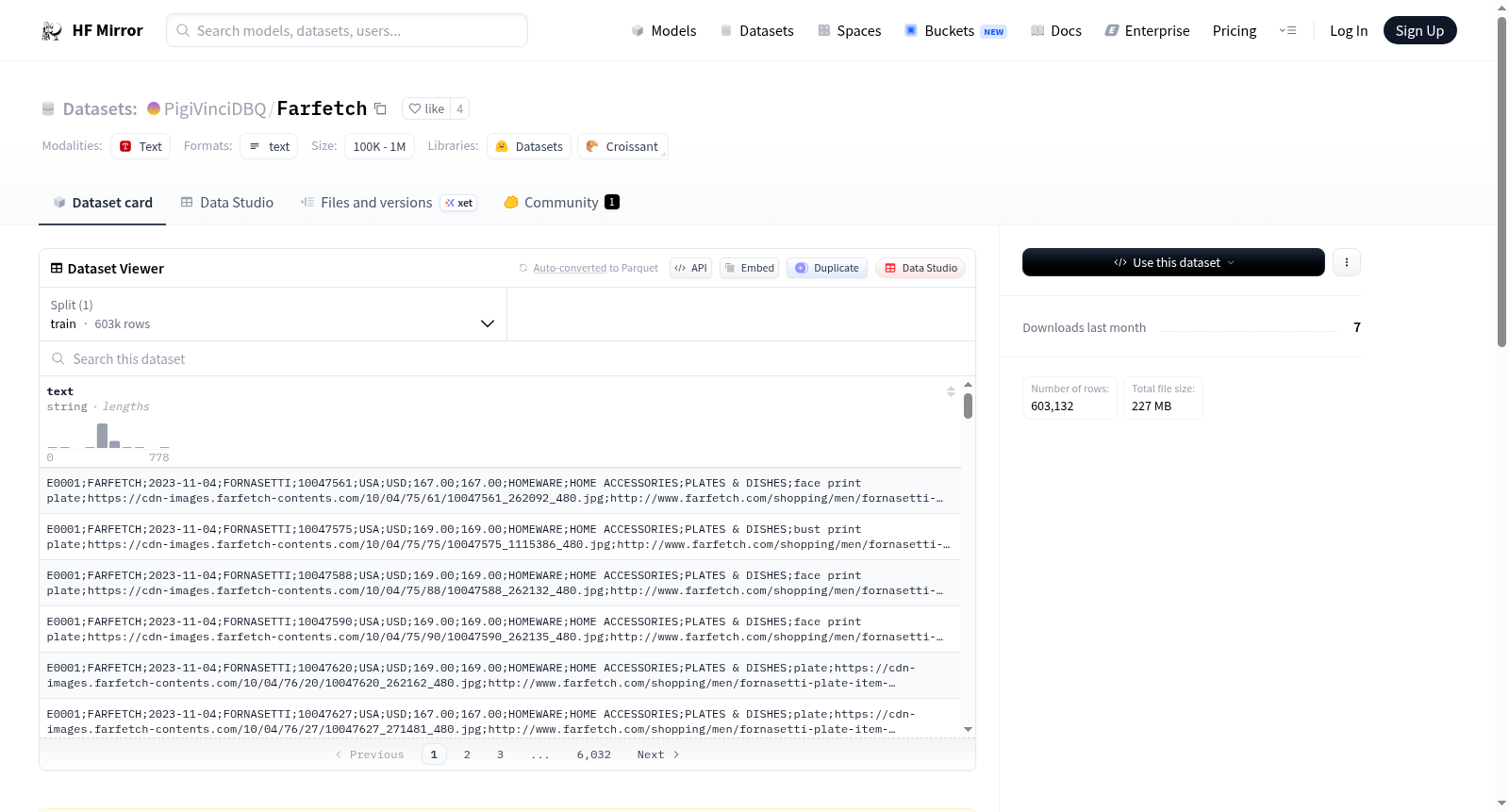Screen dimensions: 1509x812
Task: Open Data Studio from viewer header
Action: 920,268
